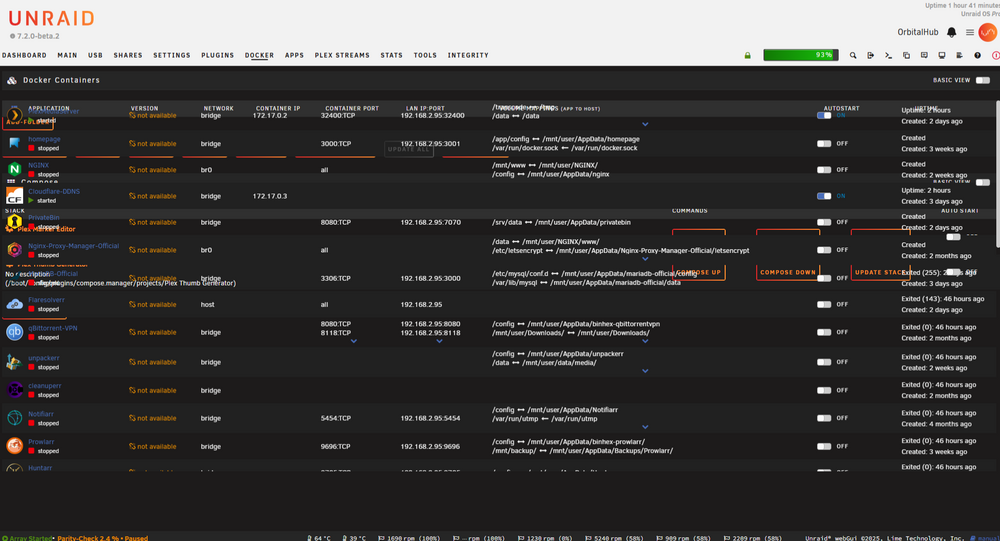Click the Compose Down button
This screenshot has width=1000, height=541.
[x=788, y=272]
